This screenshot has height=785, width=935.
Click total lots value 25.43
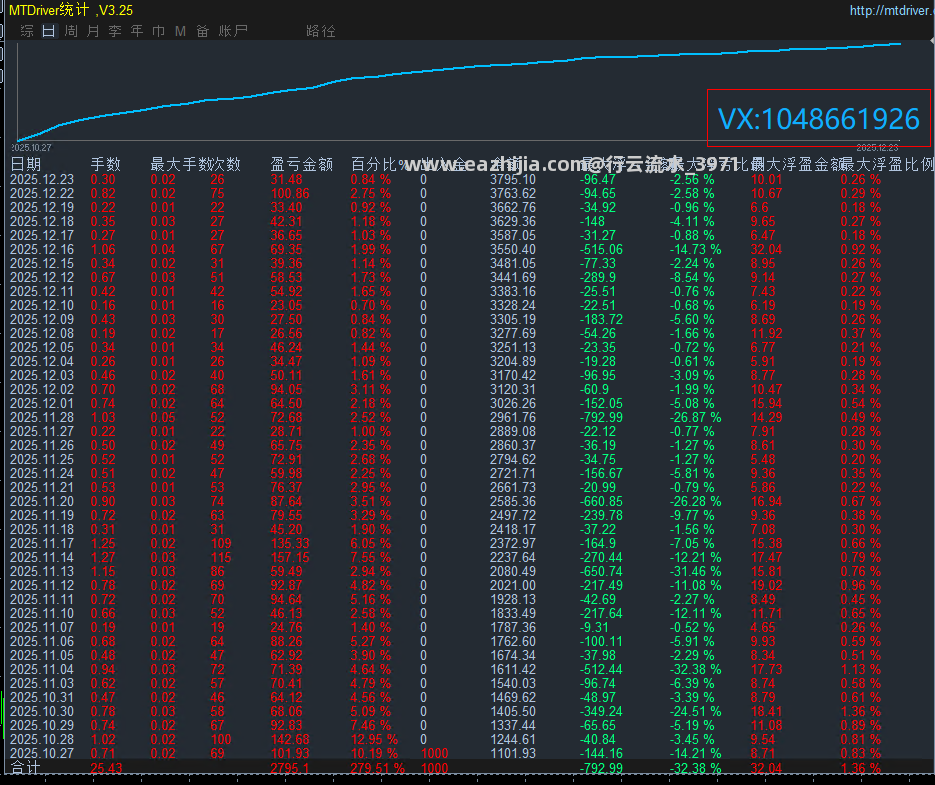(x=106, y=768)
